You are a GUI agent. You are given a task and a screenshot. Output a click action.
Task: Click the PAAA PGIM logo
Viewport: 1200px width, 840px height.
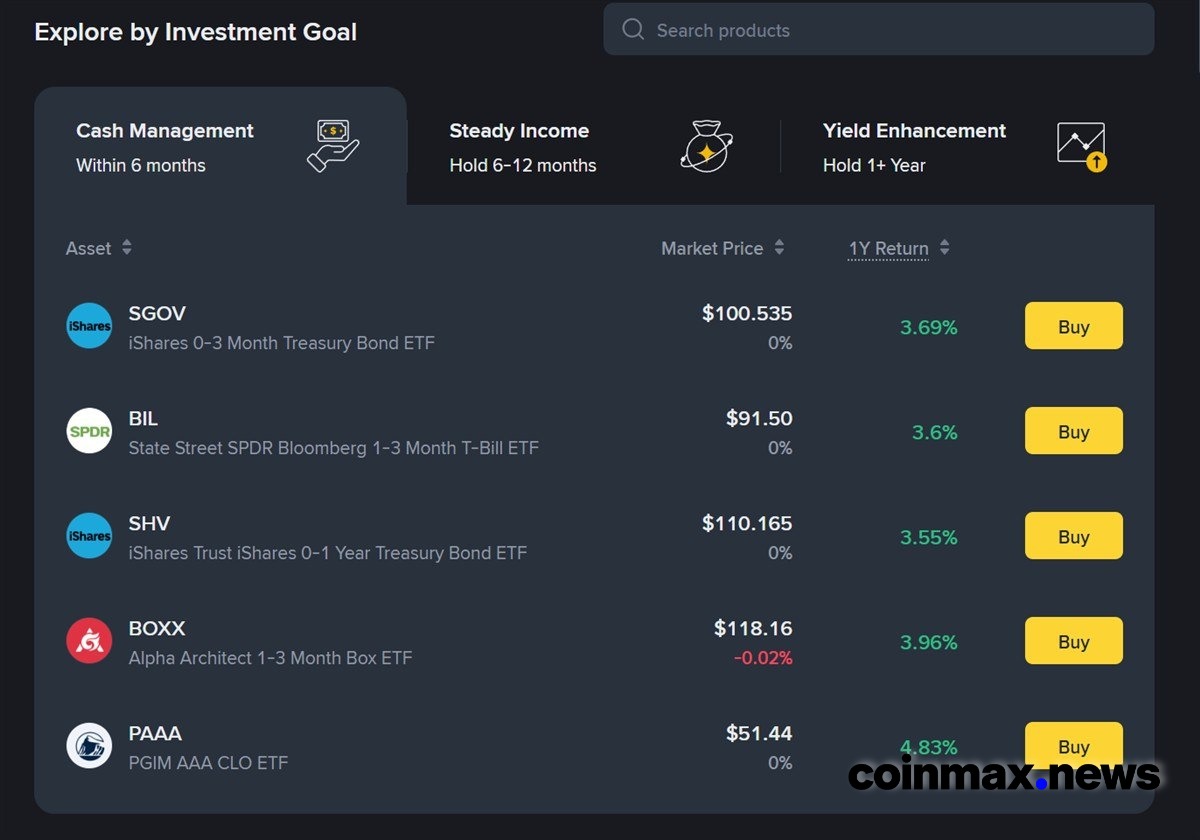(x=89, y=746)
